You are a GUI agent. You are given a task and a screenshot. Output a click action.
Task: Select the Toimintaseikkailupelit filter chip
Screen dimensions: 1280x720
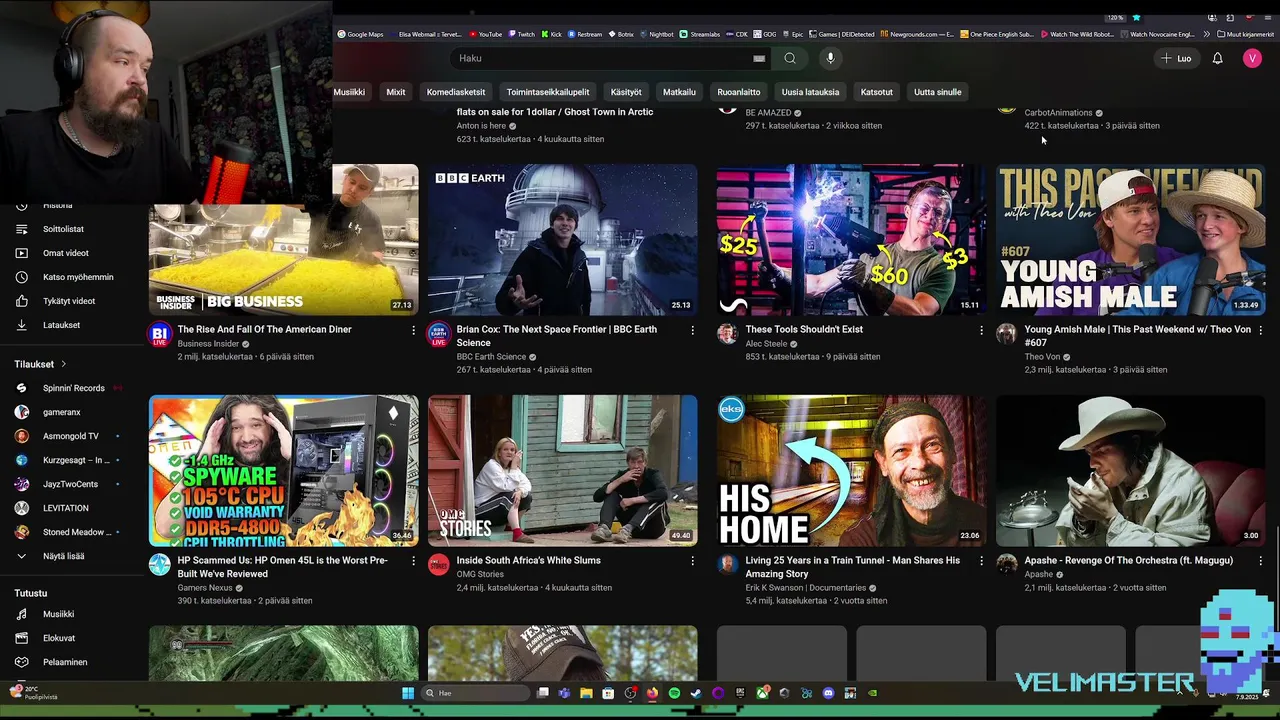(x=548, y=92)
